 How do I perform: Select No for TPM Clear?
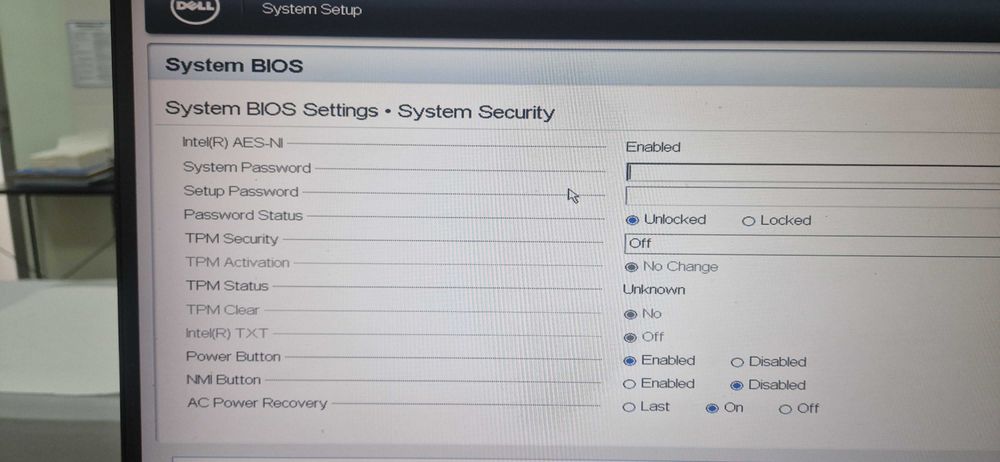(x=630, y=314)
